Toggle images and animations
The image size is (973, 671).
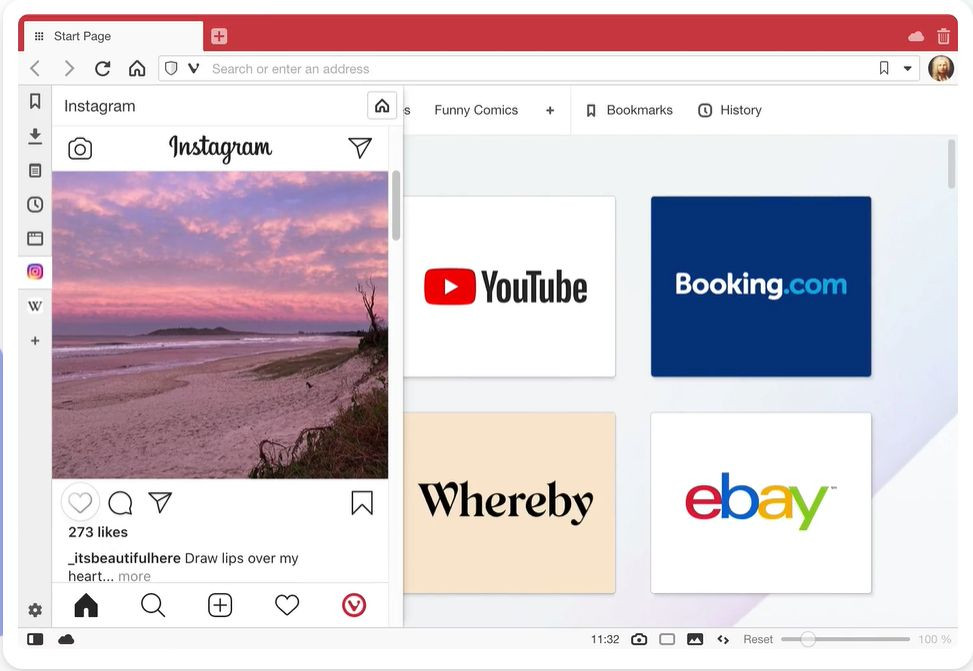tap(695, 639)
